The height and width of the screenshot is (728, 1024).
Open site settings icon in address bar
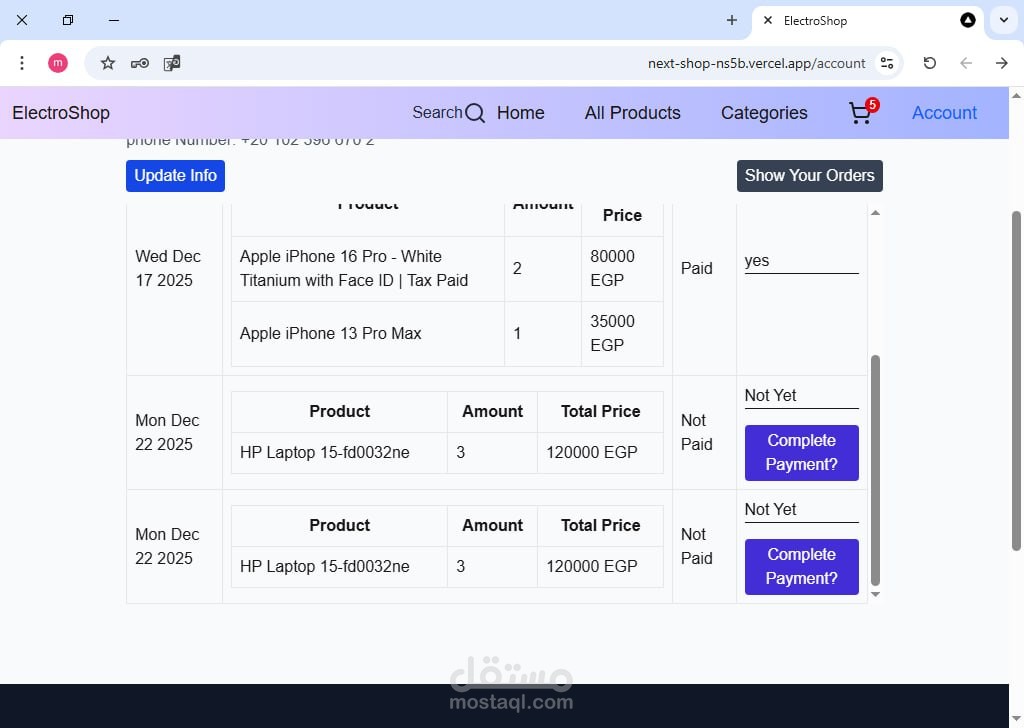point(887,63)
